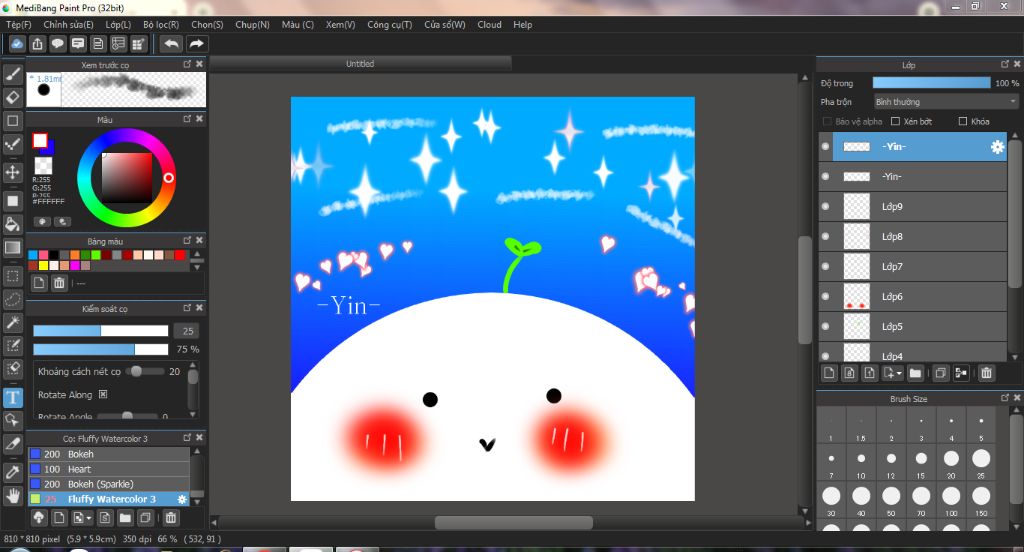The height and width of the screenshot is (552, 1024).
Task: Select the Select Eraser tool
Action: pyautogui.click(x=12, y=368)
